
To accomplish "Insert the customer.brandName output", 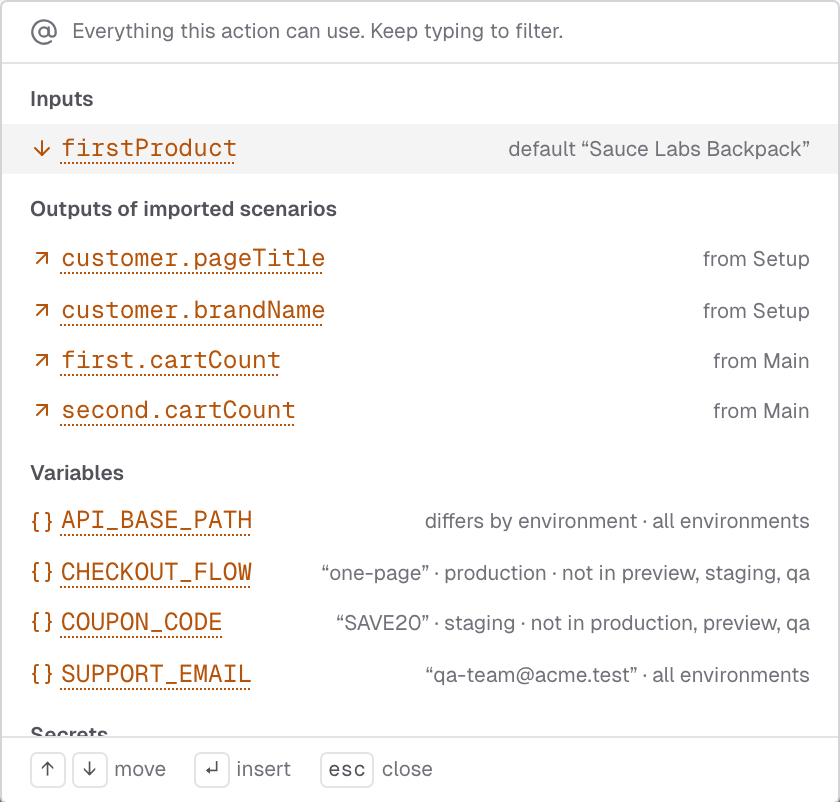I will point(420,310).
